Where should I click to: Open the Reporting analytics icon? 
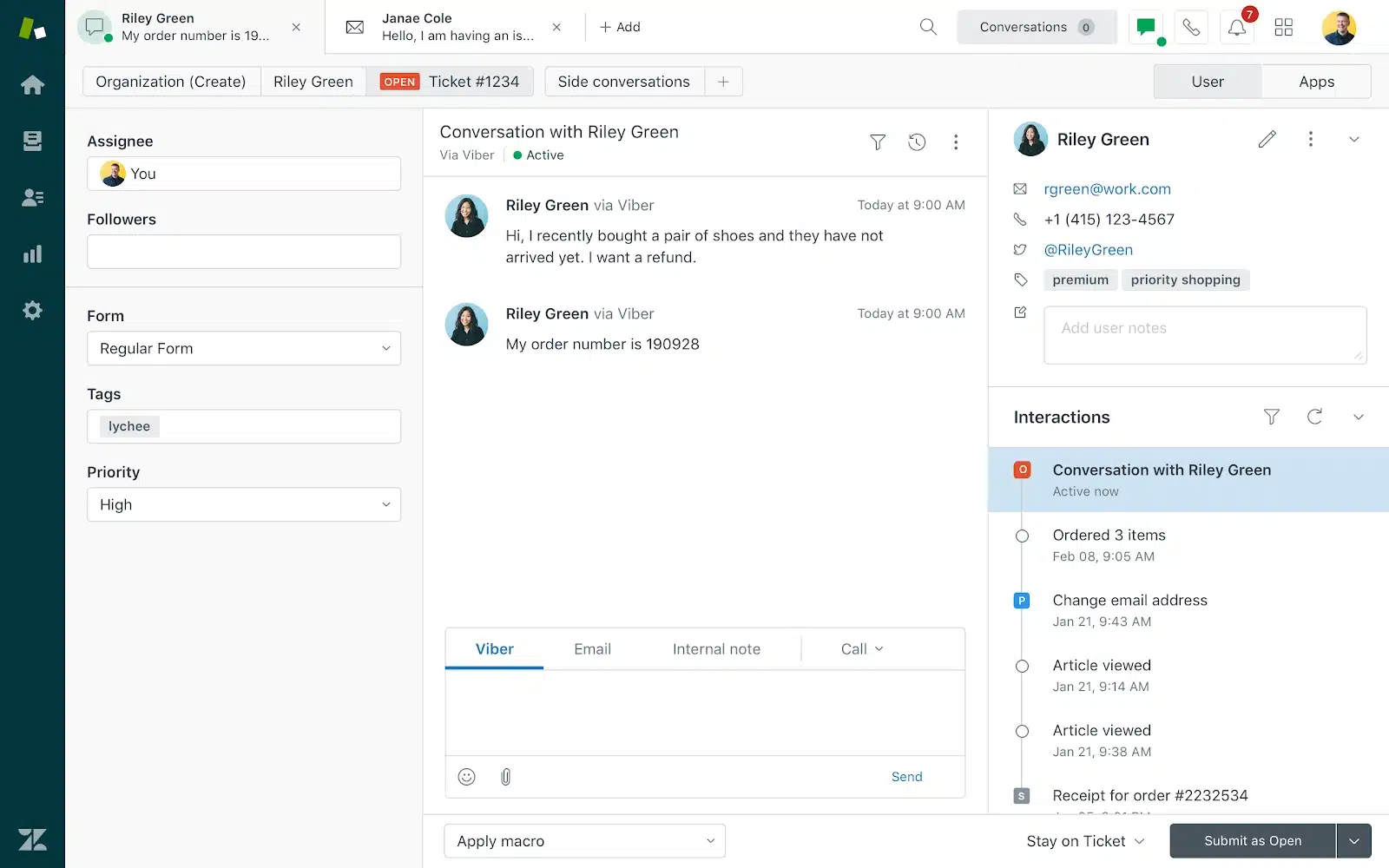tap(32, 253)
